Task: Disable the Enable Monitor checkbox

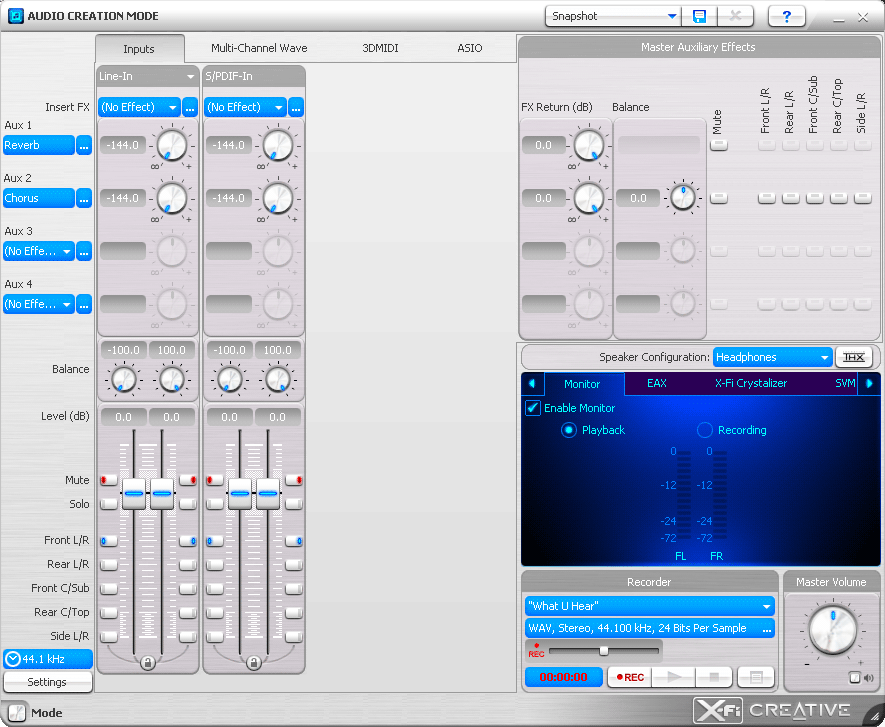Action: (x=533, y=408)
